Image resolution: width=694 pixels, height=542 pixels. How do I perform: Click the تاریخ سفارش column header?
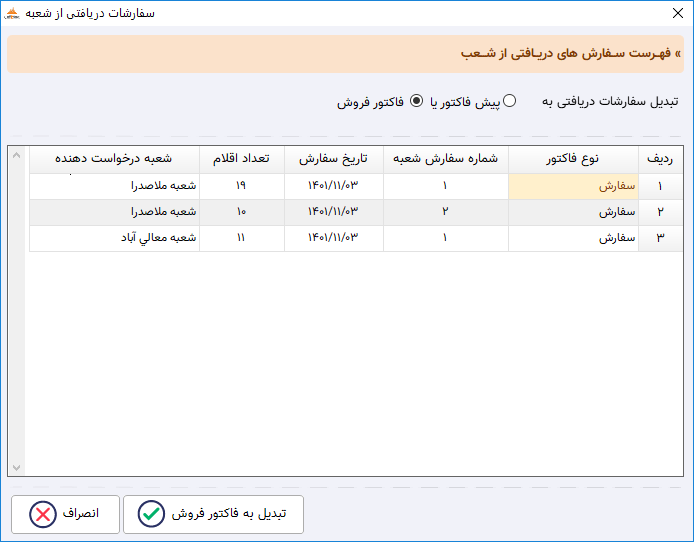334,159
